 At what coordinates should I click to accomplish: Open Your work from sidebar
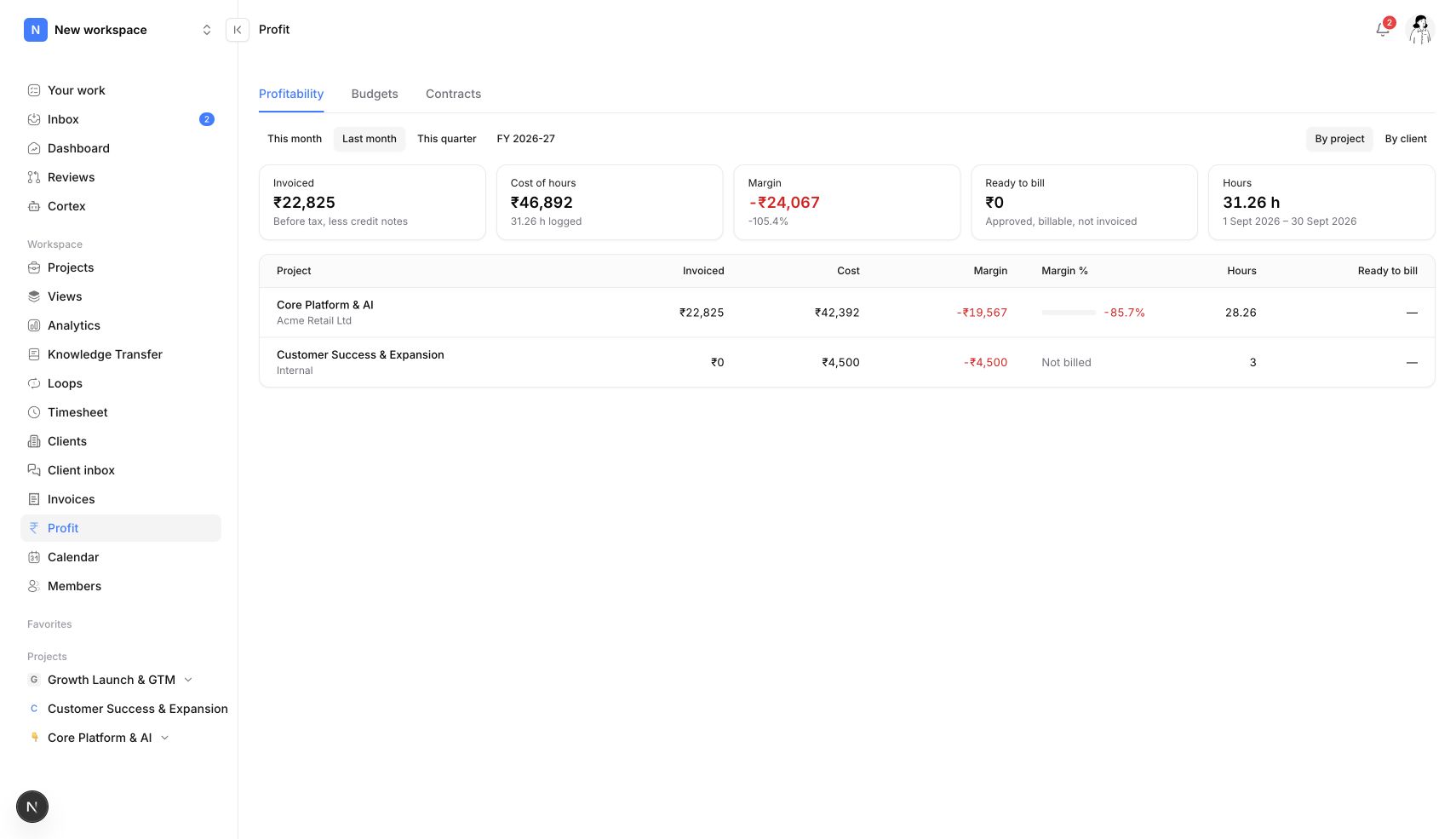click(120, 90)
